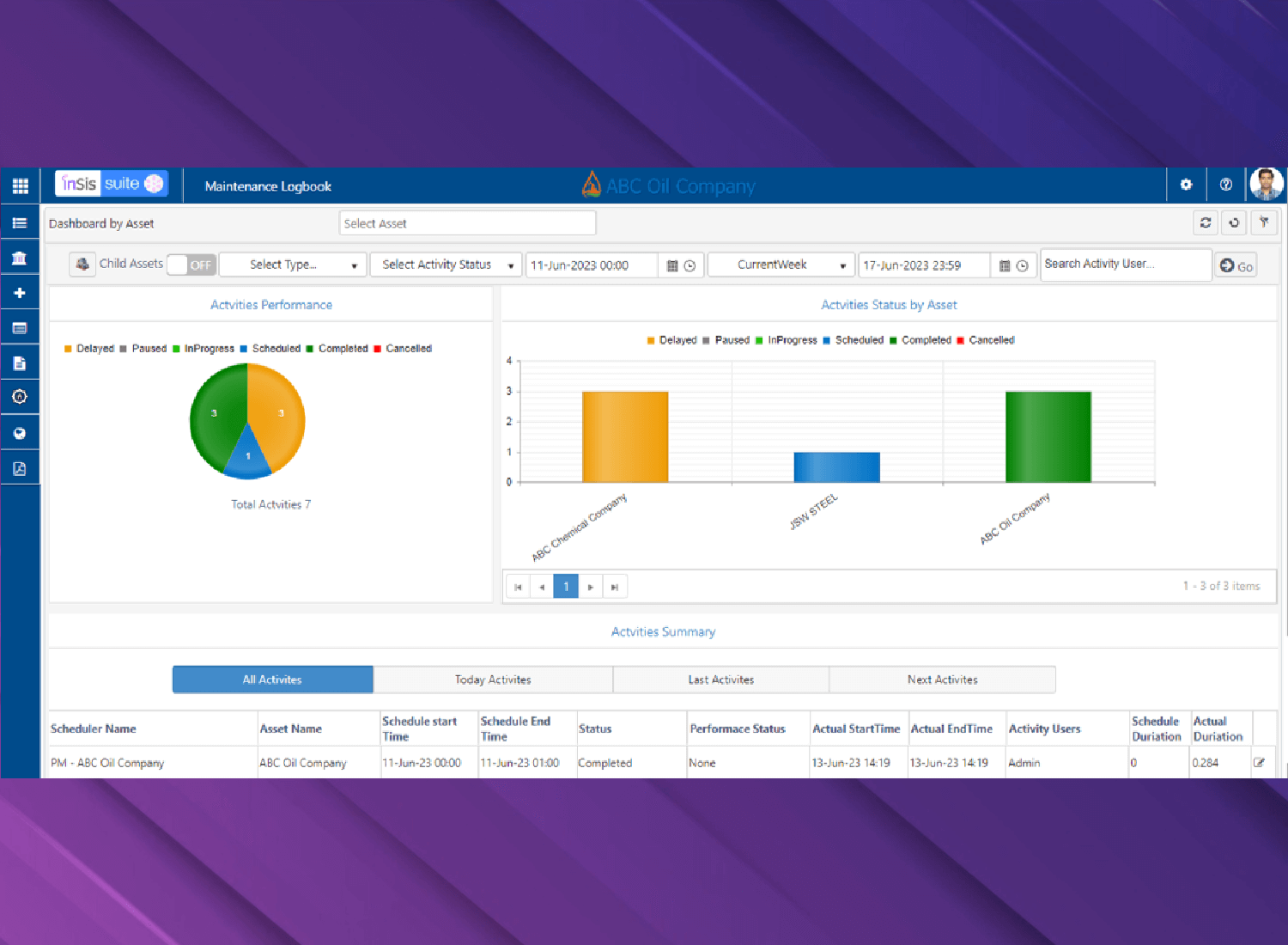1288x945 pixels.
Task: Open the PDF export sidebar icon
Action: point(20,468)
